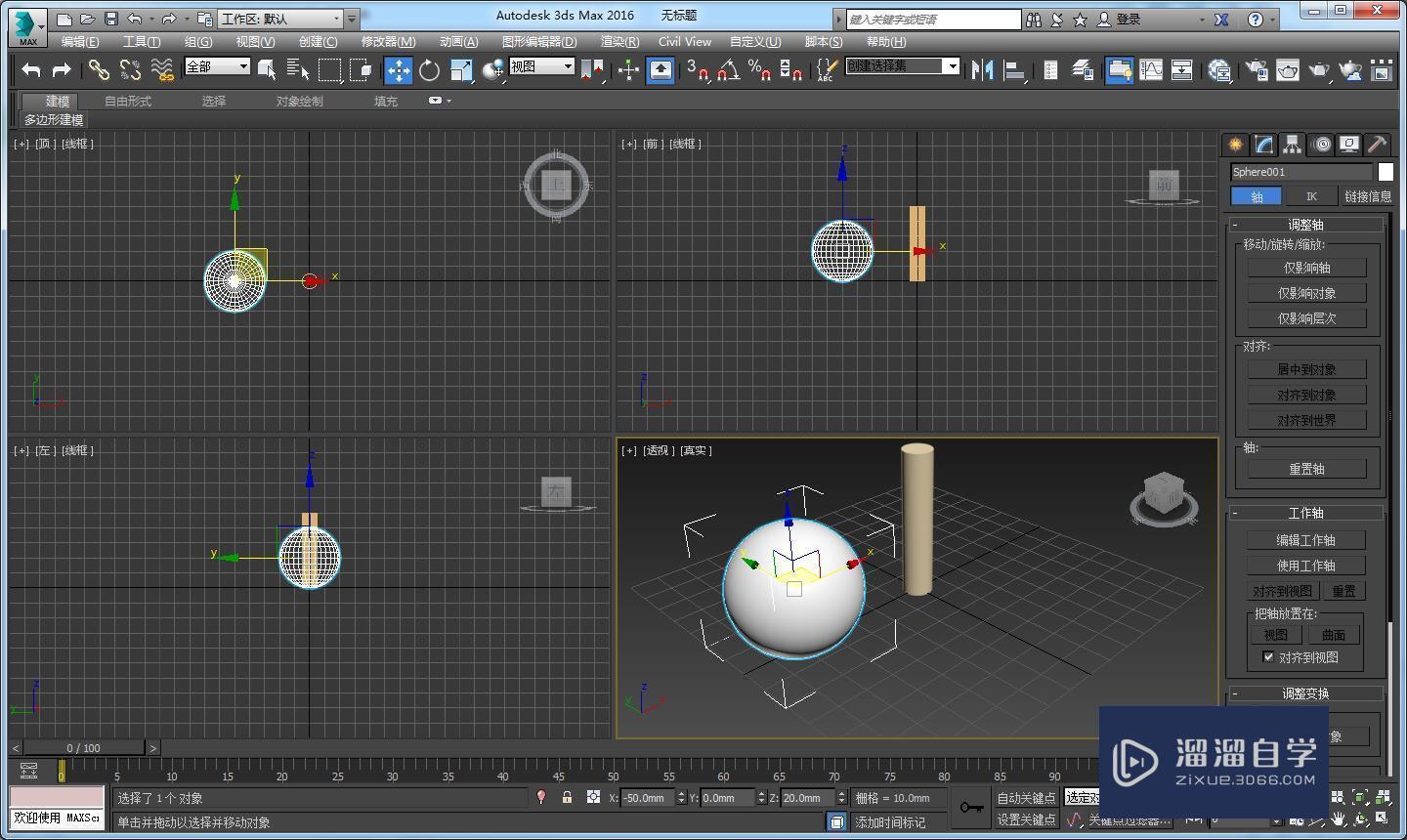Switch to the Modify command panel tab
Viewport: 1407px width, 840px height.
(1264, 145)
